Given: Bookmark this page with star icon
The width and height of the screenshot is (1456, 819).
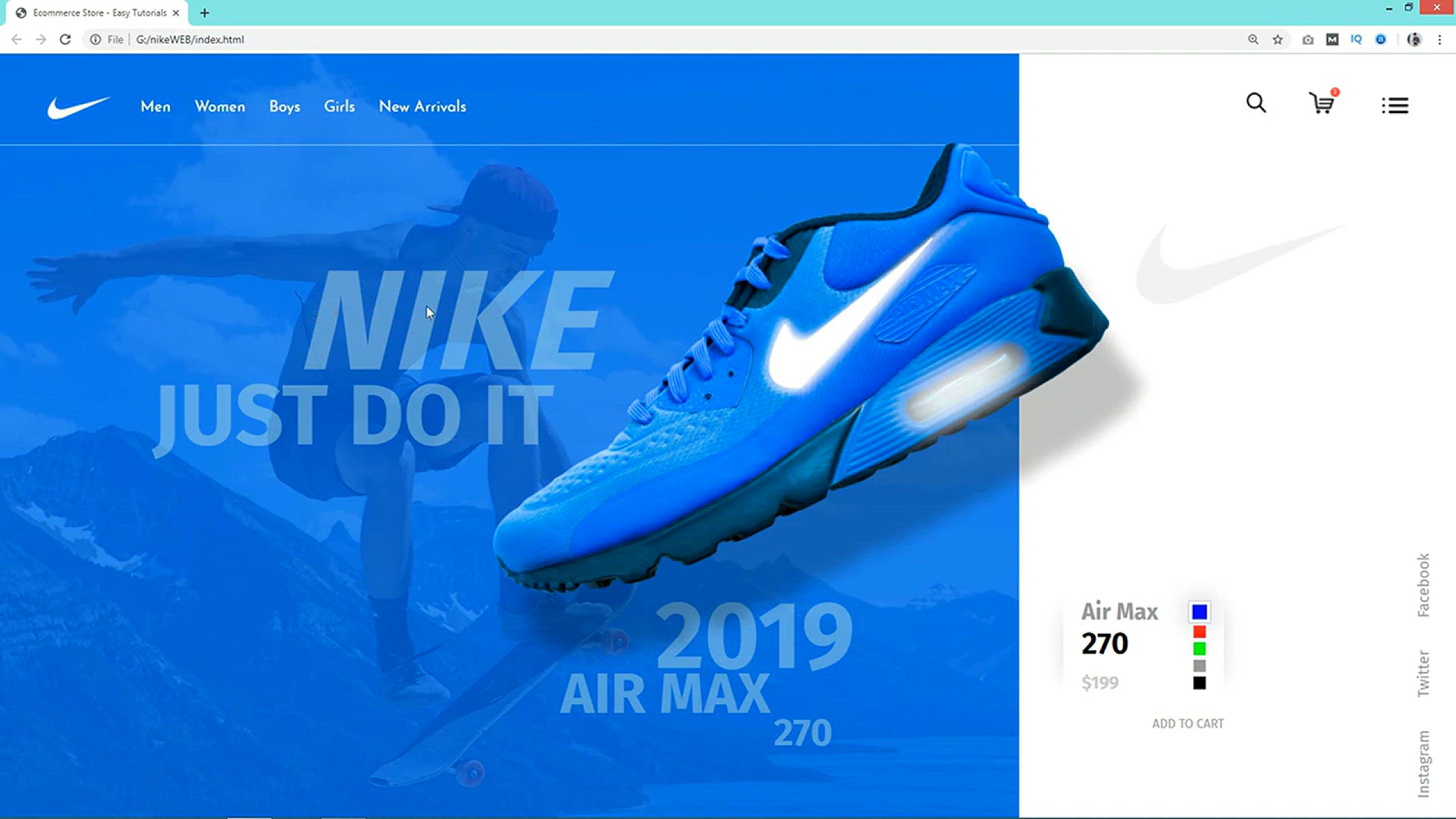Looking at the screenshot, I should (1278, 39).
